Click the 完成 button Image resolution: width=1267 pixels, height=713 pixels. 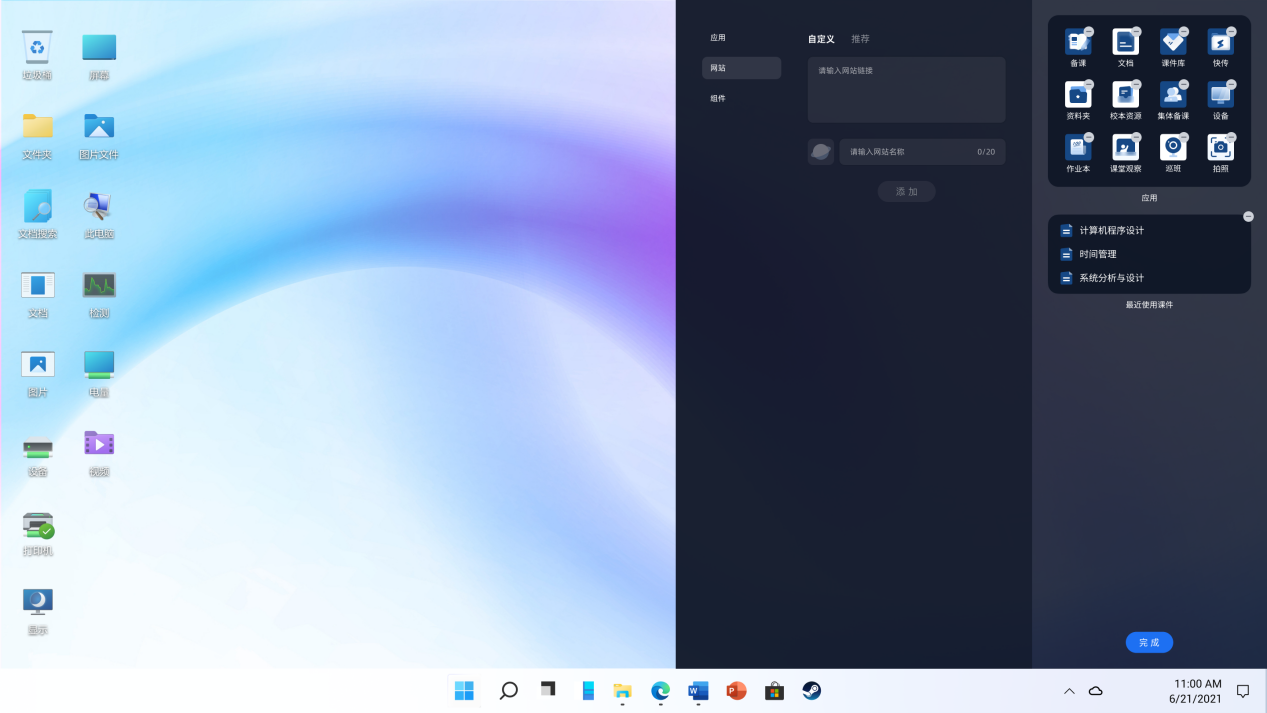[1149, 643]
